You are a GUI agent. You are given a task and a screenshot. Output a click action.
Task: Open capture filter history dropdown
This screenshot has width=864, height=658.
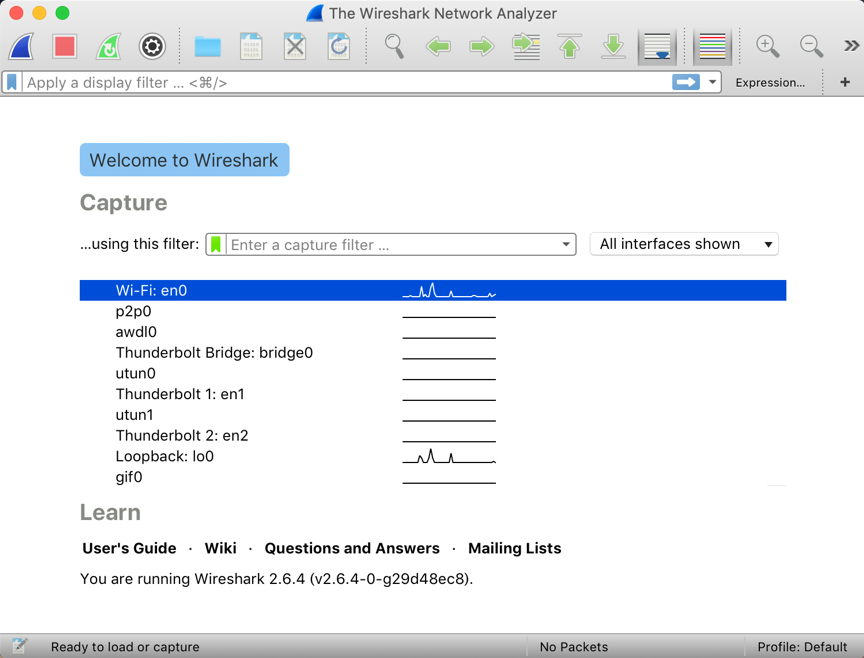point(566,244)
